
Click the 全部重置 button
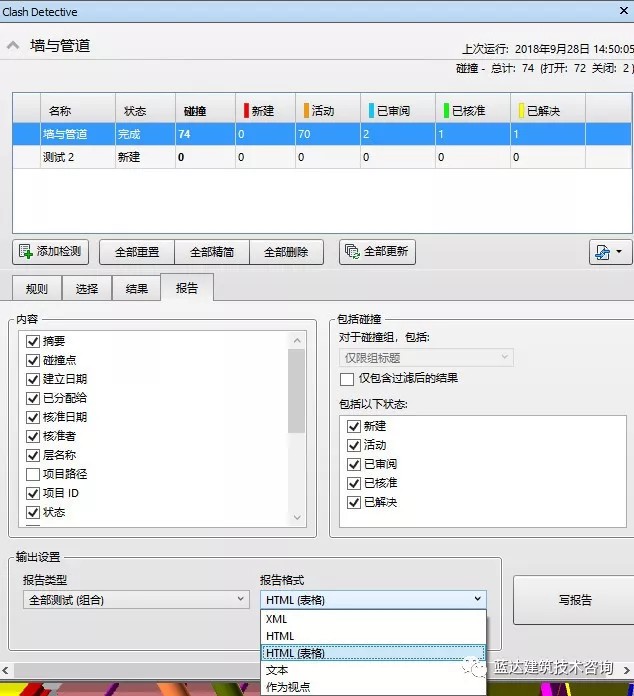[x=136, y=252]
